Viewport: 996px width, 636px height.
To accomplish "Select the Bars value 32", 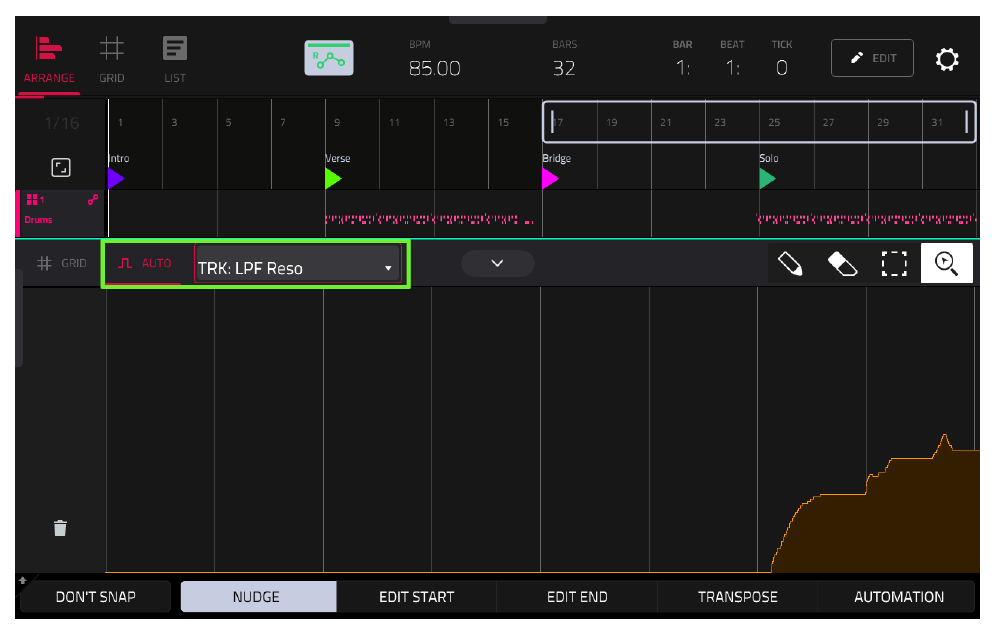I will (563, 68).
